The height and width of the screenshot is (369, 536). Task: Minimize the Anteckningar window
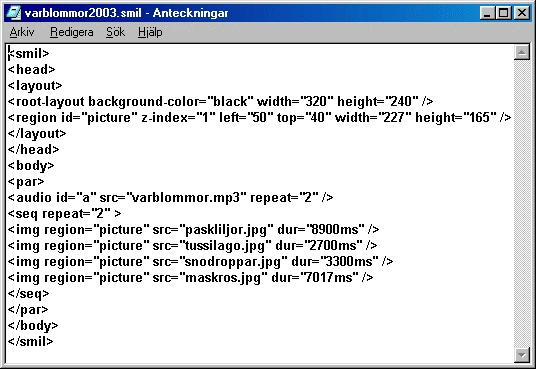(x=487, y=13)
